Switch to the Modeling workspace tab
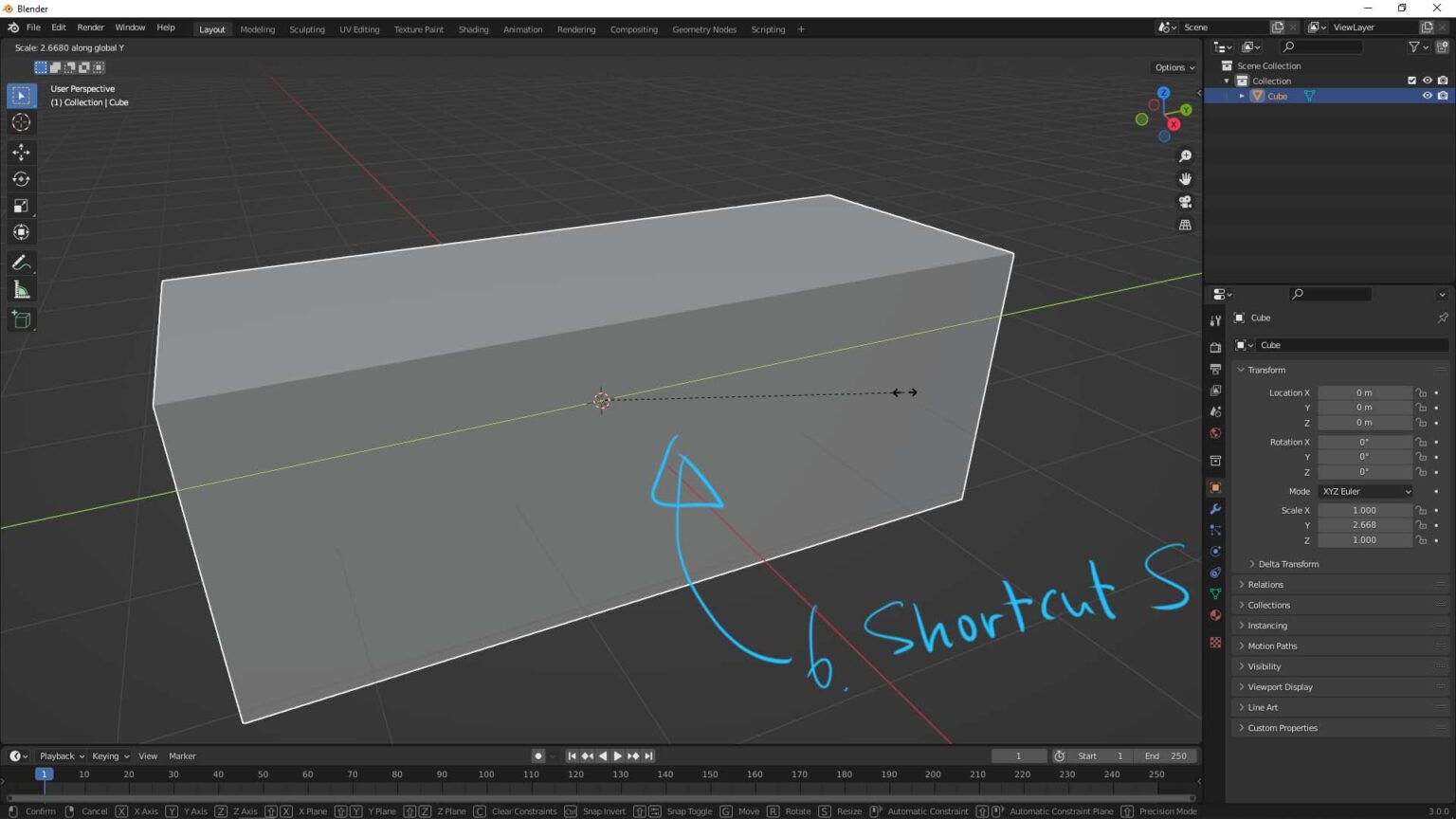 click(x=257, y=29)
